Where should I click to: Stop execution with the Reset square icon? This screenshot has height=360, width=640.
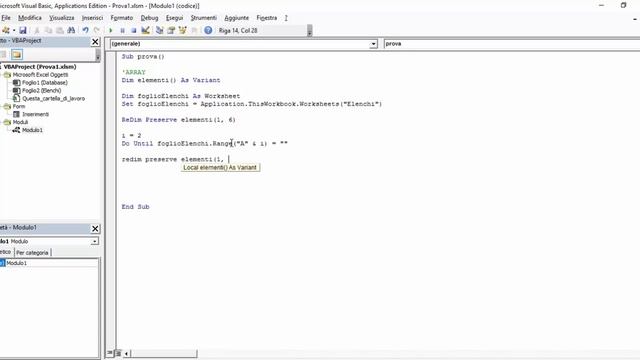pyautogui.click(x=133, y=30)
